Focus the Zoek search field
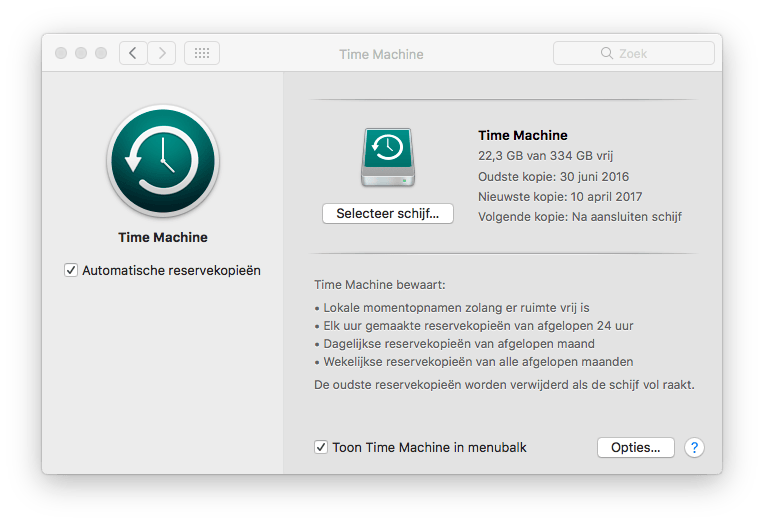 (634, 53)
